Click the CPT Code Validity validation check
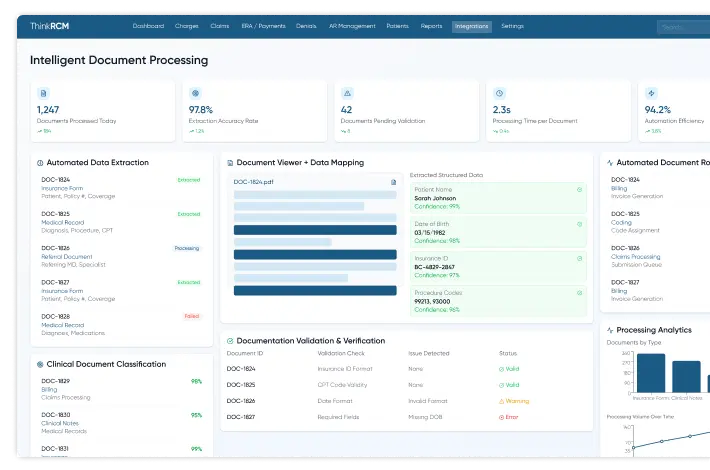Screen dimensions: 710x470 tap(342, 385)
